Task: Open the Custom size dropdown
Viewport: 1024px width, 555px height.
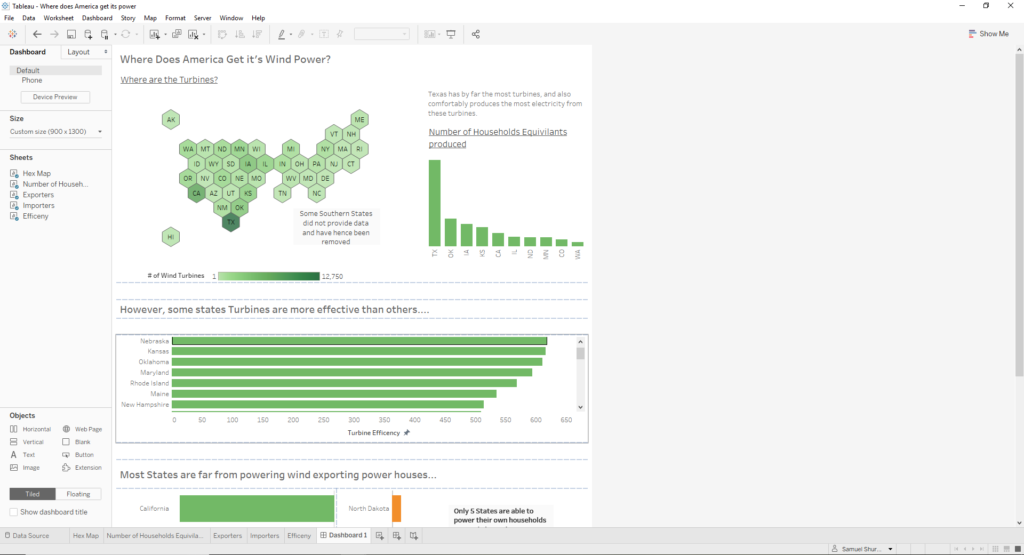Action: (55, 132)
